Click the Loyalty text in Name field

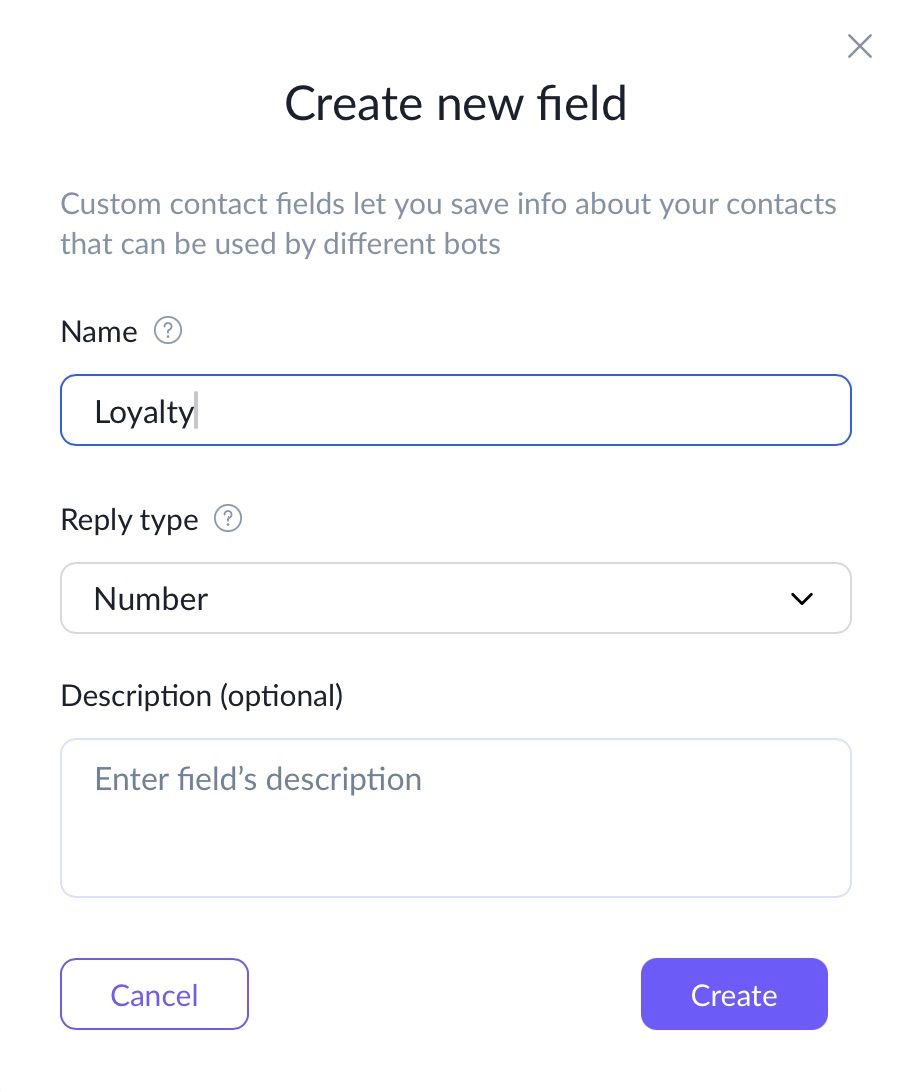[x=143, y=411]
